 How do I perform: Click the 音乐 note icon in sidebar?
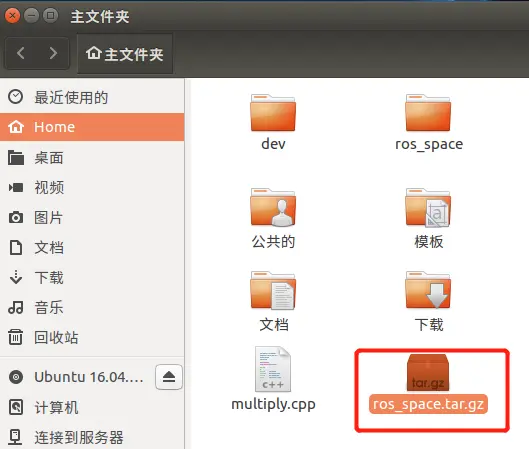tap(16, 307)
